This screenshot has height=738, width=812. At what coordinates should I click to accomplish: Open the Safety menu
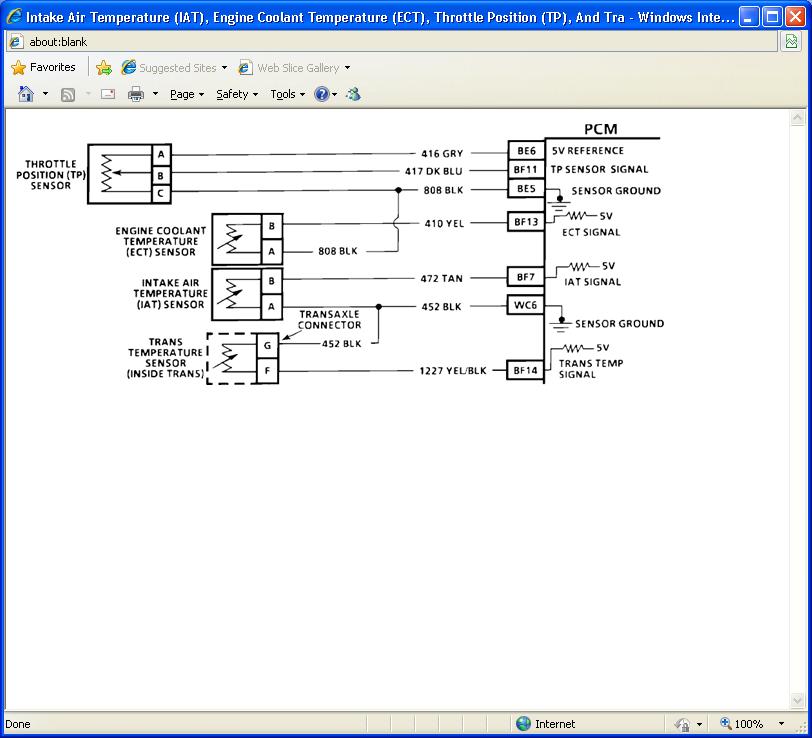237,94
